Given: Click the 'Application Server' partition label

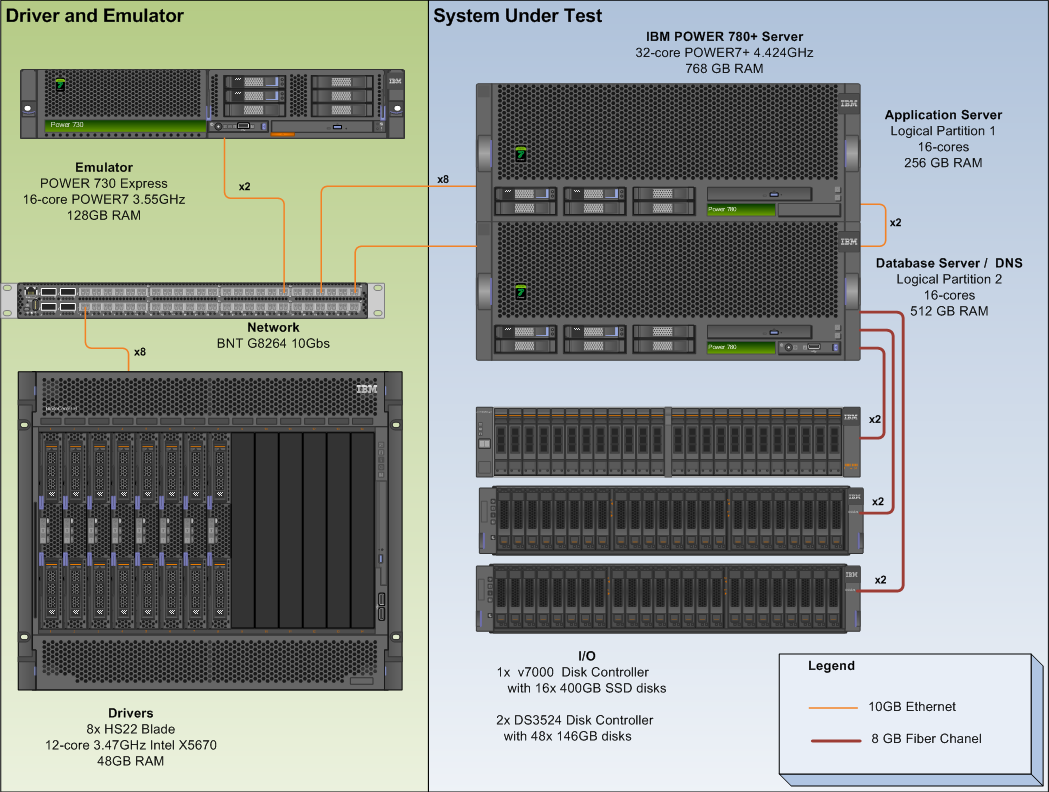Looking at the screenshot, I should point(943,115).
